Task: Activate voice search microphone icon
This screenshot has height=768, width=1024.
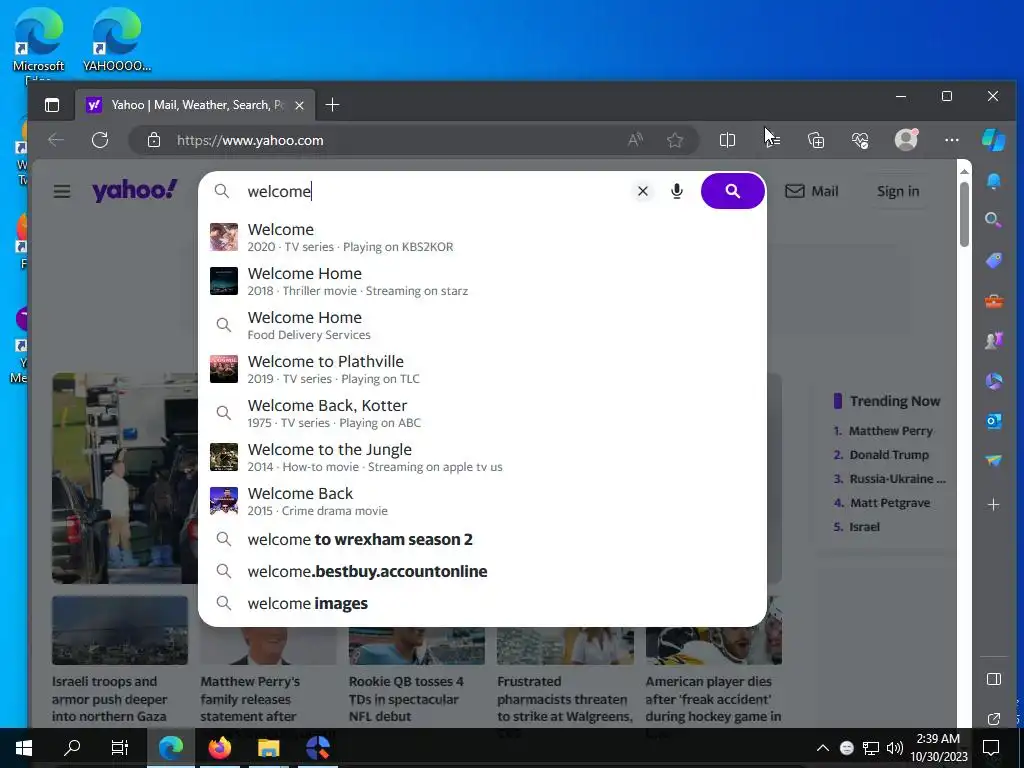Action: [x=677, y=191]
